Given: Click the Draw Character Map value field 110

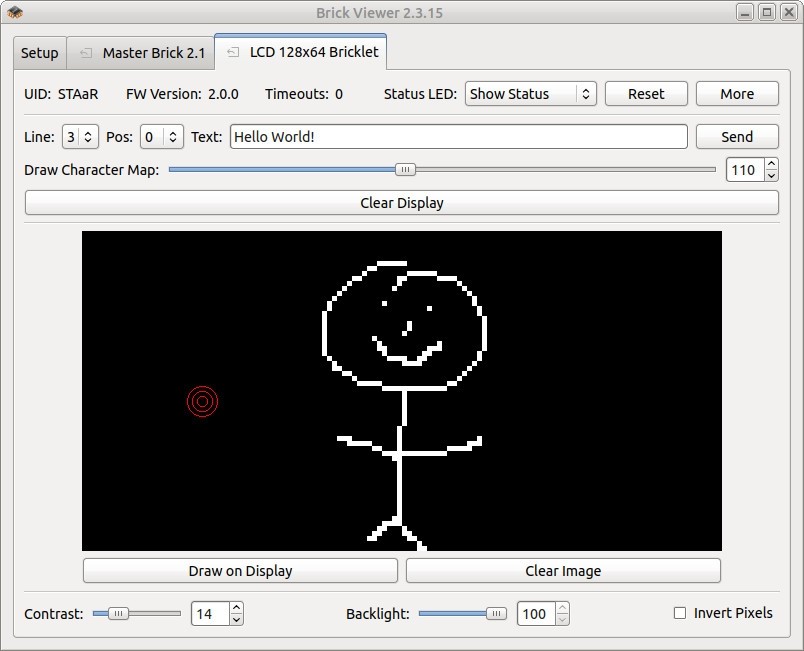Looking at the screenshot, I should click(745, 170).
